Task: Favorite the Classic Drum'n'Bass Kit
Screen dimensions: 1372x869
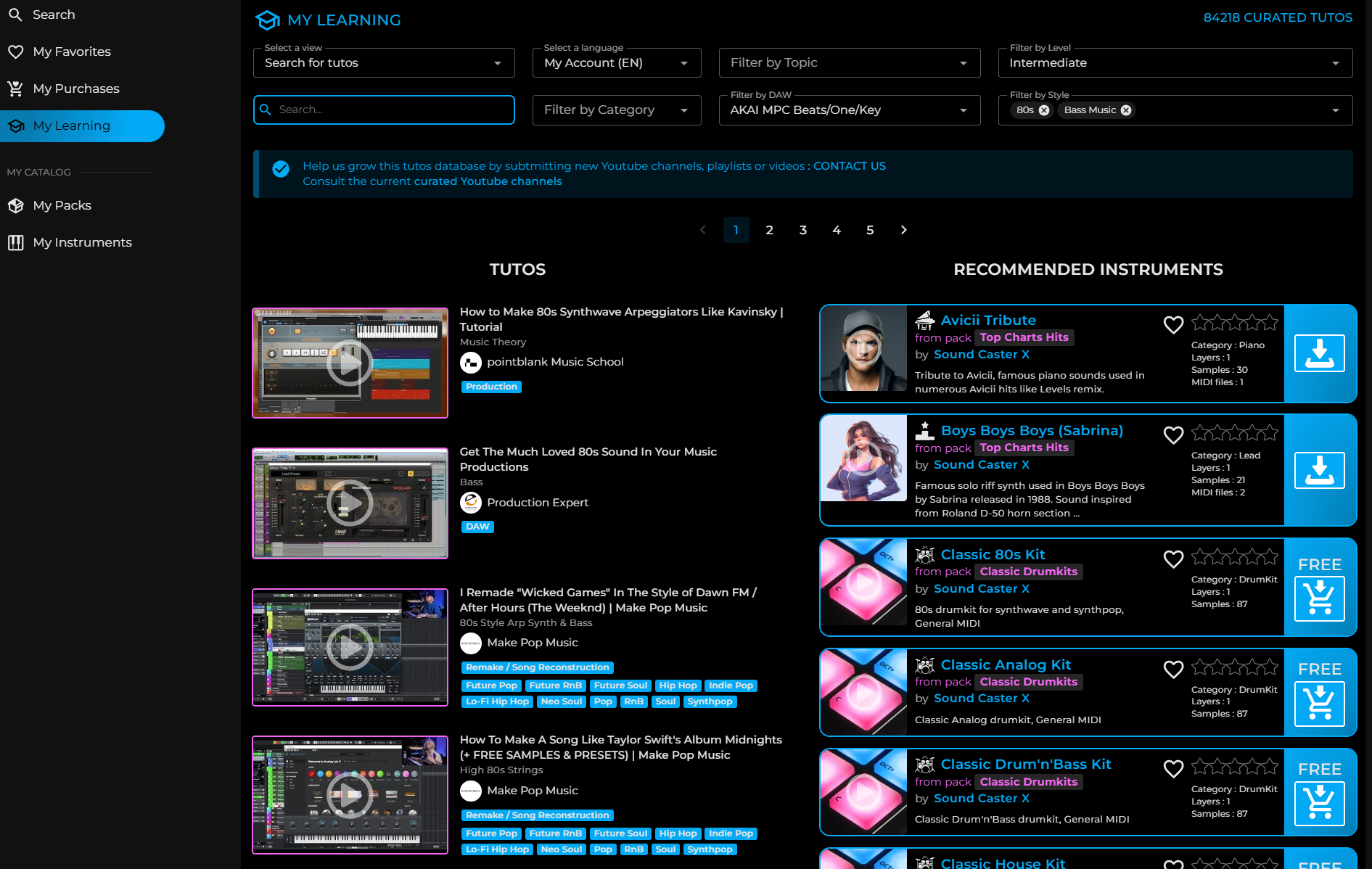Action: [x=1173, y=768]
